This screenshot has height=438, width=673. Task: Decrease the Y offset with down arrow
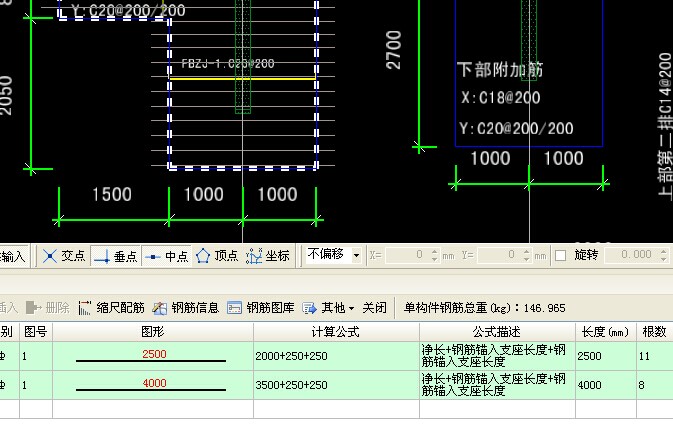click(527, 259)
